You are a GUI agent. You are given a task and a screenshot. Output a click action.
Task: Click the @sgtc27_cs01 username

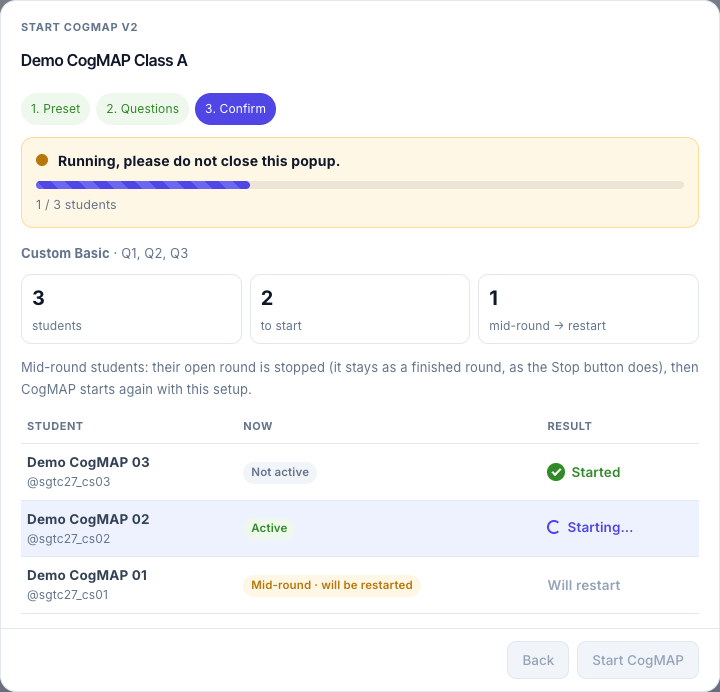coord(68,595)
